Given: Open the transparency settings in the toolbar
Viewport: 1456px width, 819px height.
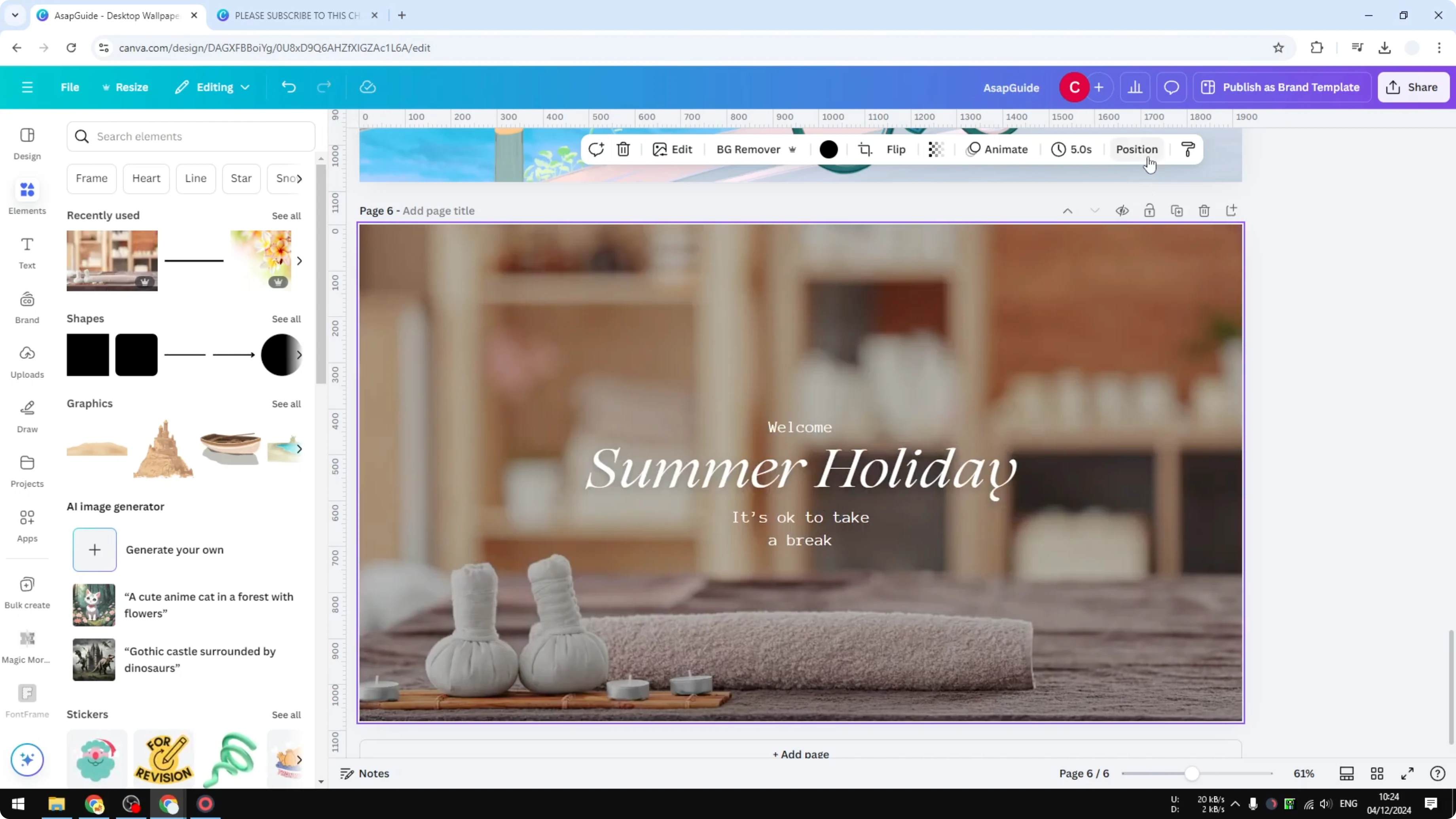Looking at the screenshot, I should pos(936,149).
